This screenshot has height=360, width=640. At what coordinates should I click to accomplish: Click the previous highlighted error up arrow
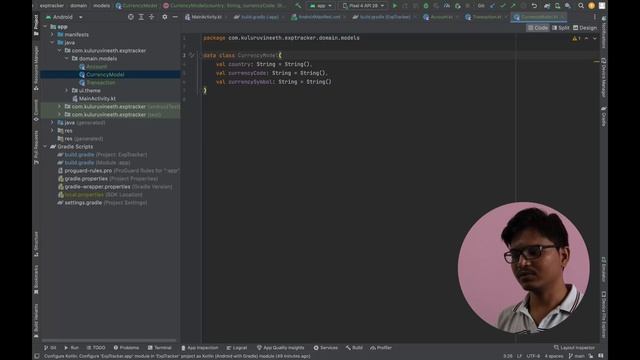[x=587, y=38]
